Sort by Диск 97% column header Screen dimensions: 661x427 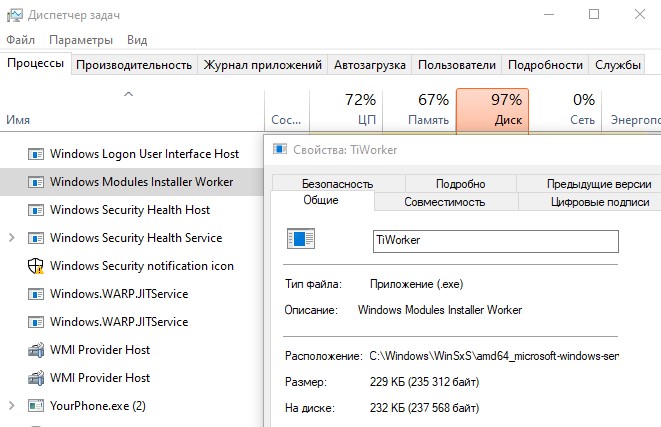pyautogui.click(x=492, y=110)
